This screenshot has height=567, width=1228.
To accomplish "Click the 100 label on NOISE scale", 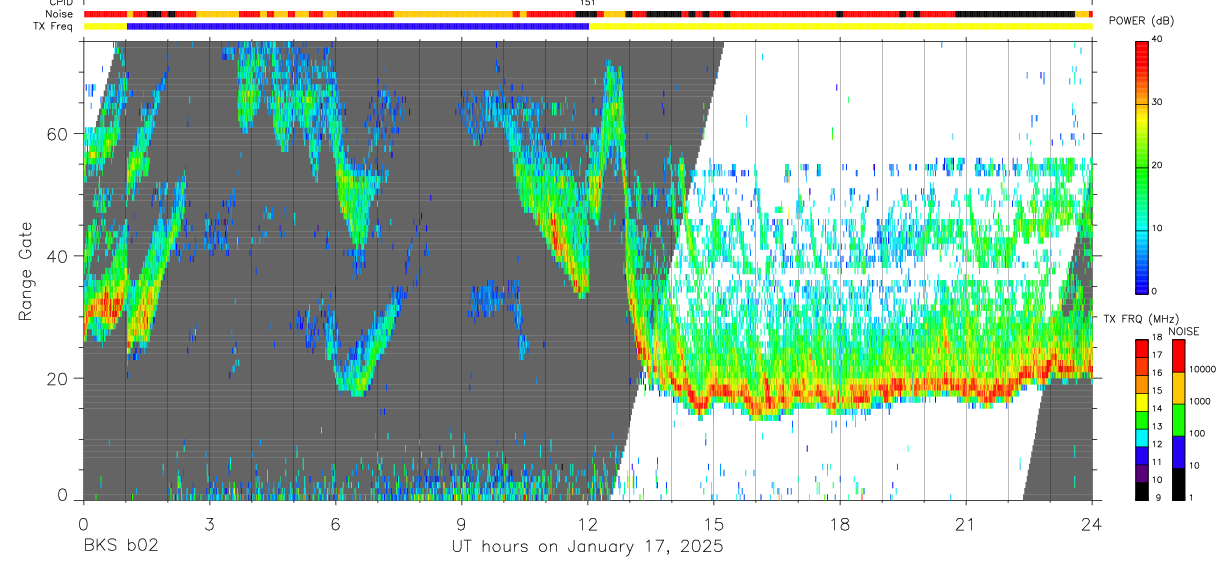I will [x=1199, y=433].
